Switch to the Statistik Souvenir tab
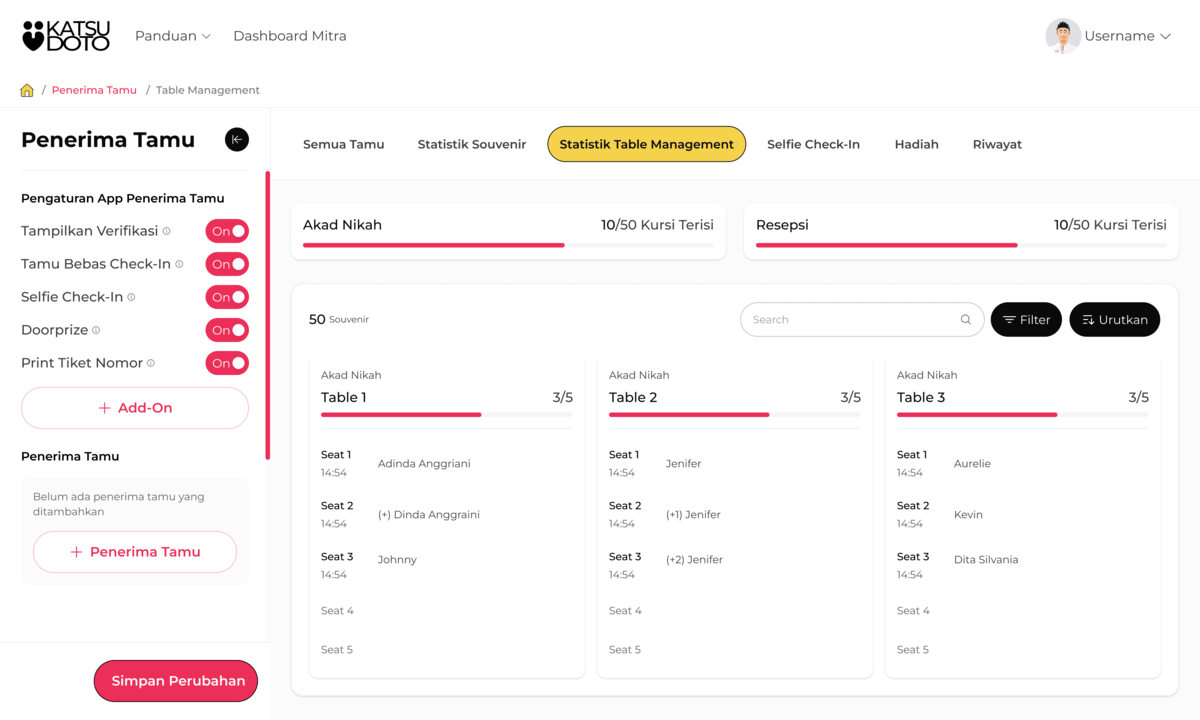Screen dimensions: 1200x720 [x=472, y=144]
